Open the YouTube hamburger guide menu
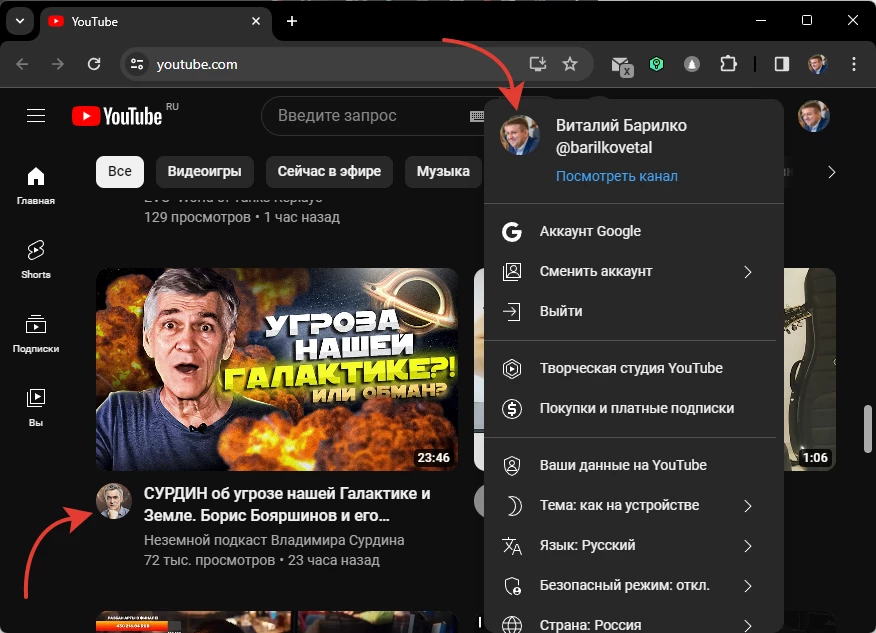Viewport: 876px width, 633px height. 36,116
